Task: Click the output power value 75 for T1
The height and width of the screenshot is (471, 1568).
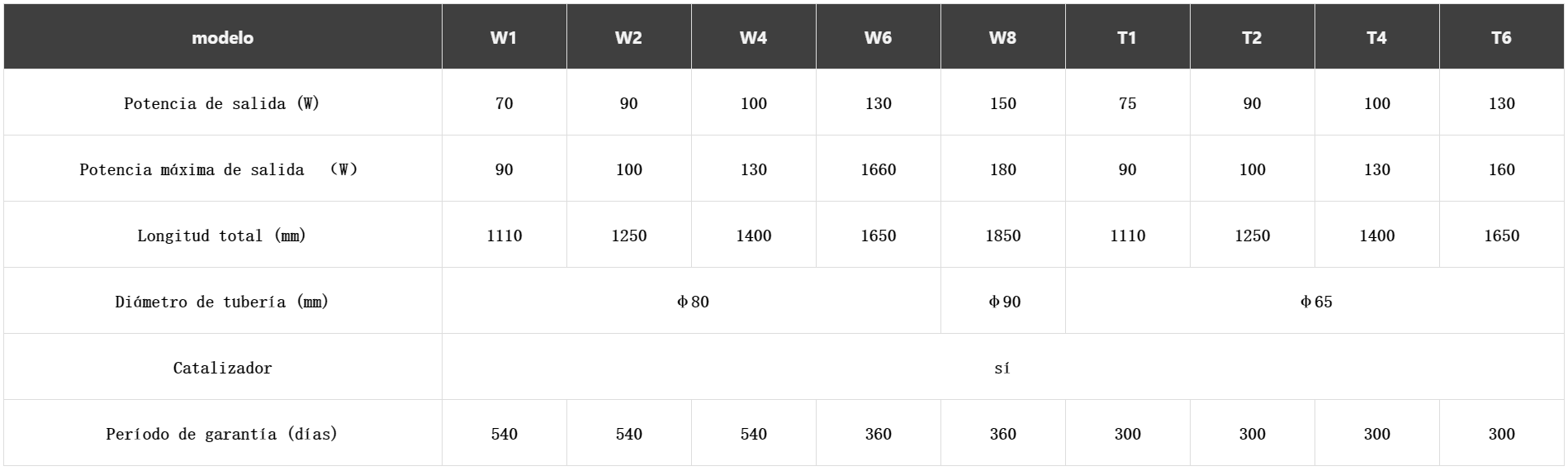Action: click(1127, 103)
